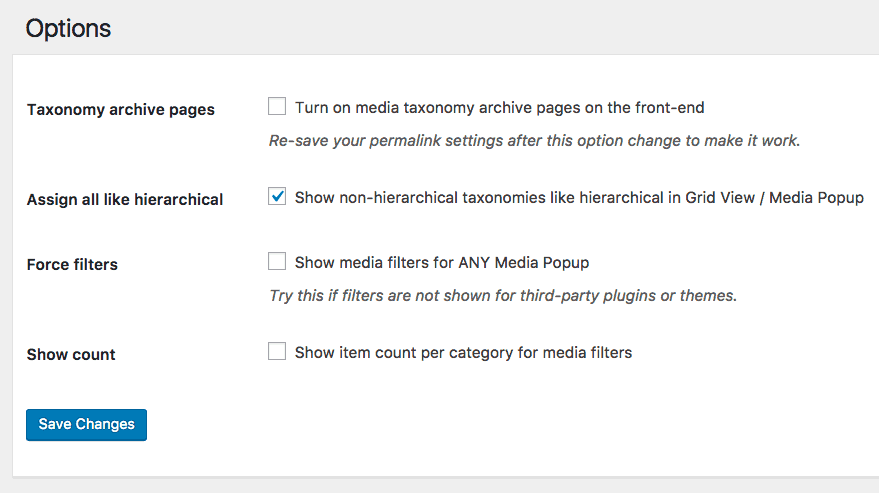Select the 'Show count' row title
The width and height of the screenshot is (879, 493).
71,355
